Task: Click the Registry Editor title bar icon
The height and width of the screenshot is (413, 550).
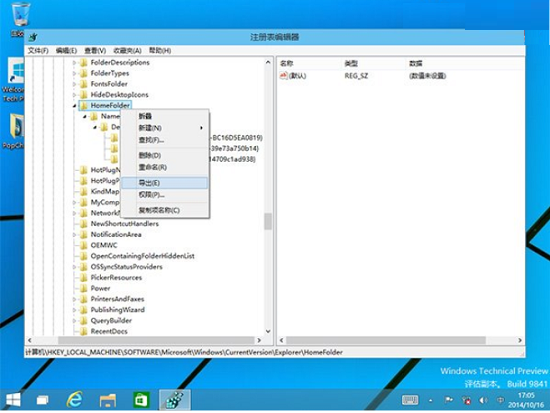Action: 33,37
